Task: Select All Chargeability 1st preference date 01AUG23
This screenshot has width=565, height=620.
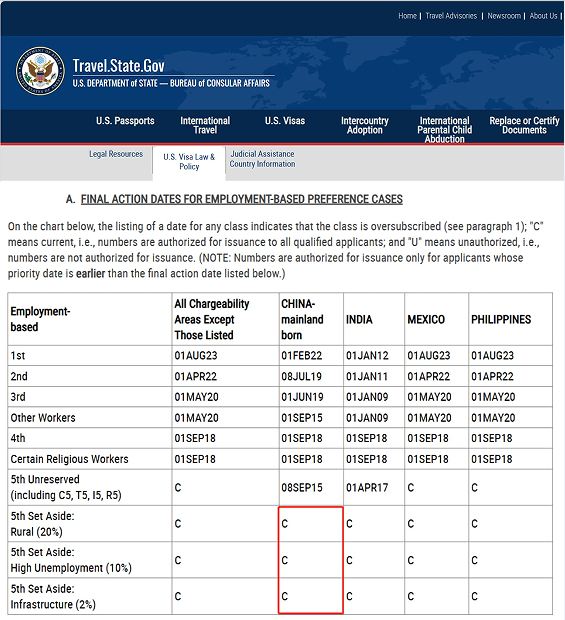Action: point(196,355)
